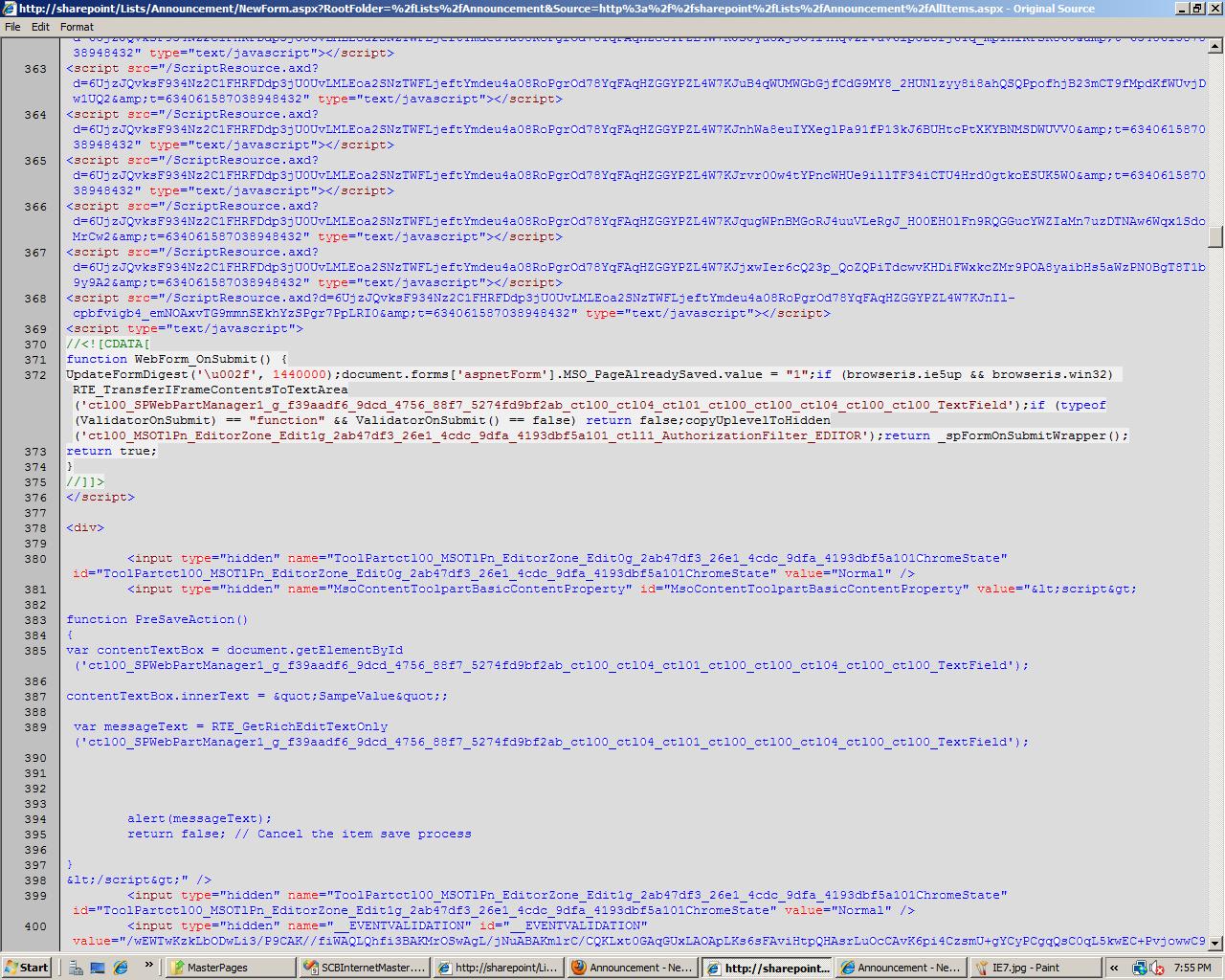Launch Internet Explorer from quick launch
The height and width of the screenshot is (980, 1225).
point(121,968)
